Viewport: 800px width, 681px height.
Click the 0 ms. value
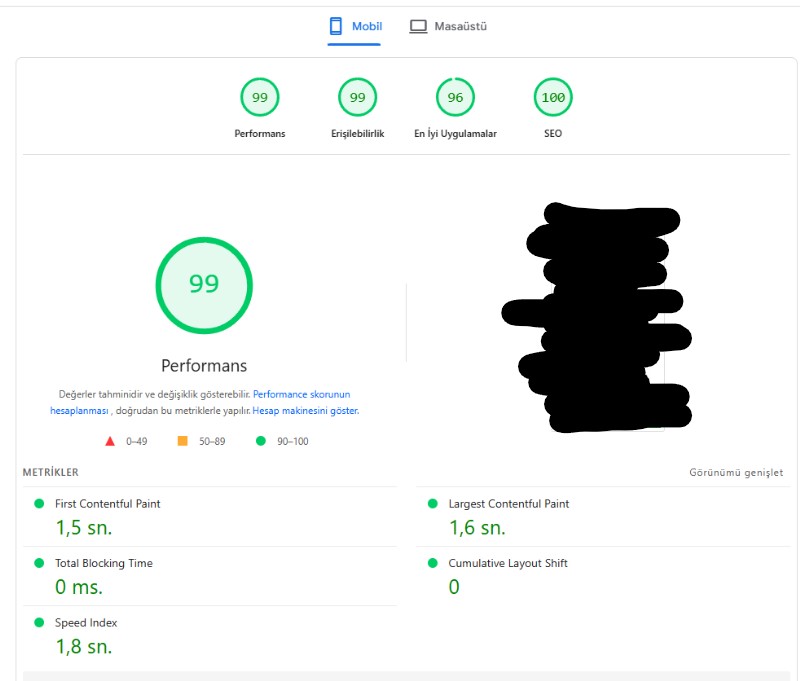[x=79, y=587]
